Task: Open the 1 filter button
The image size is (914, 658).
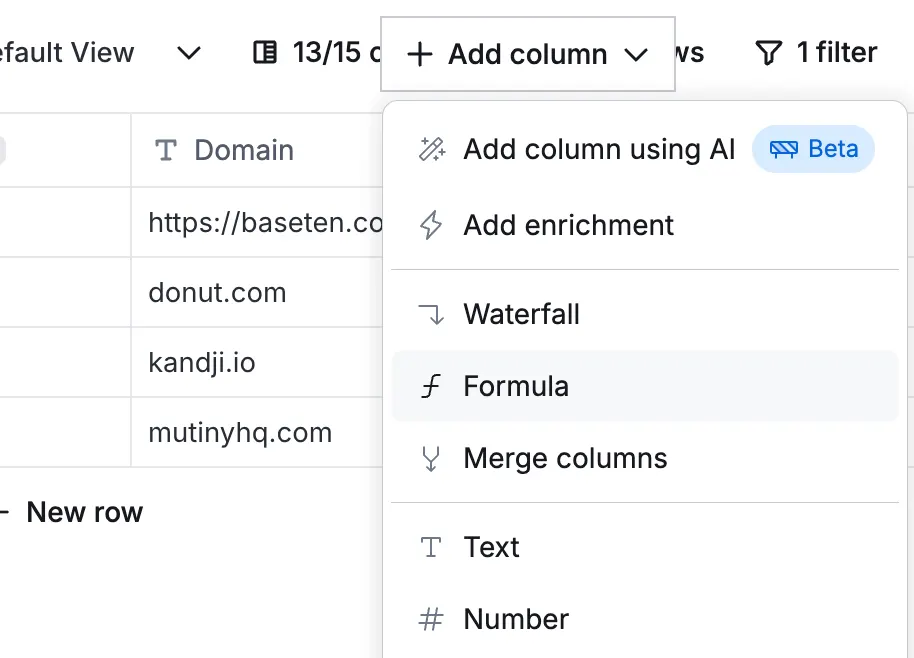Action: coord(816,53)
